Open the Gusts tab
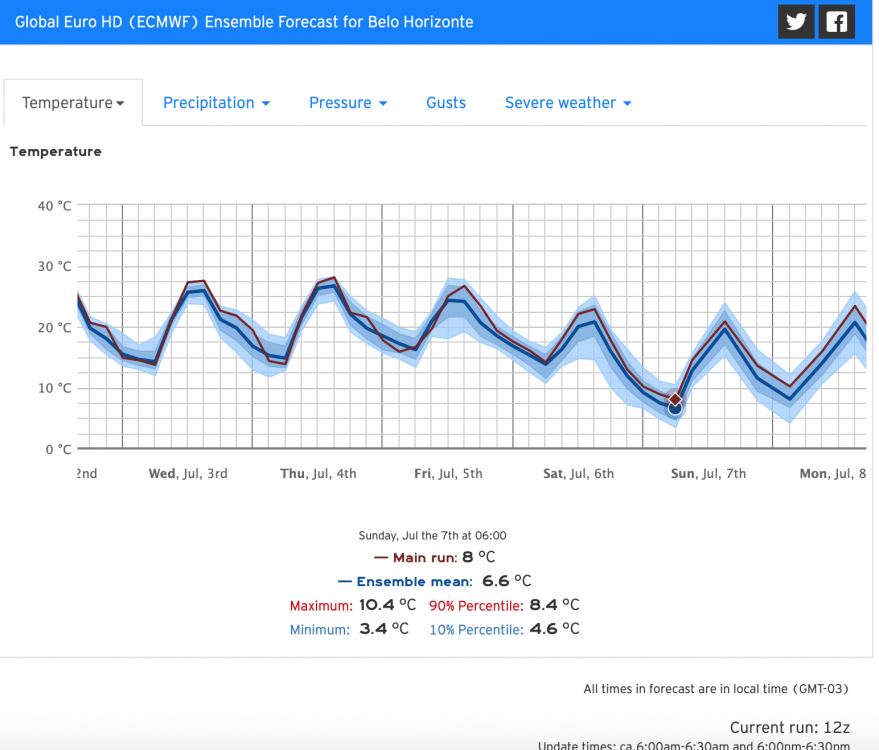Screen dimensions: 879x750 click(446, 103)
